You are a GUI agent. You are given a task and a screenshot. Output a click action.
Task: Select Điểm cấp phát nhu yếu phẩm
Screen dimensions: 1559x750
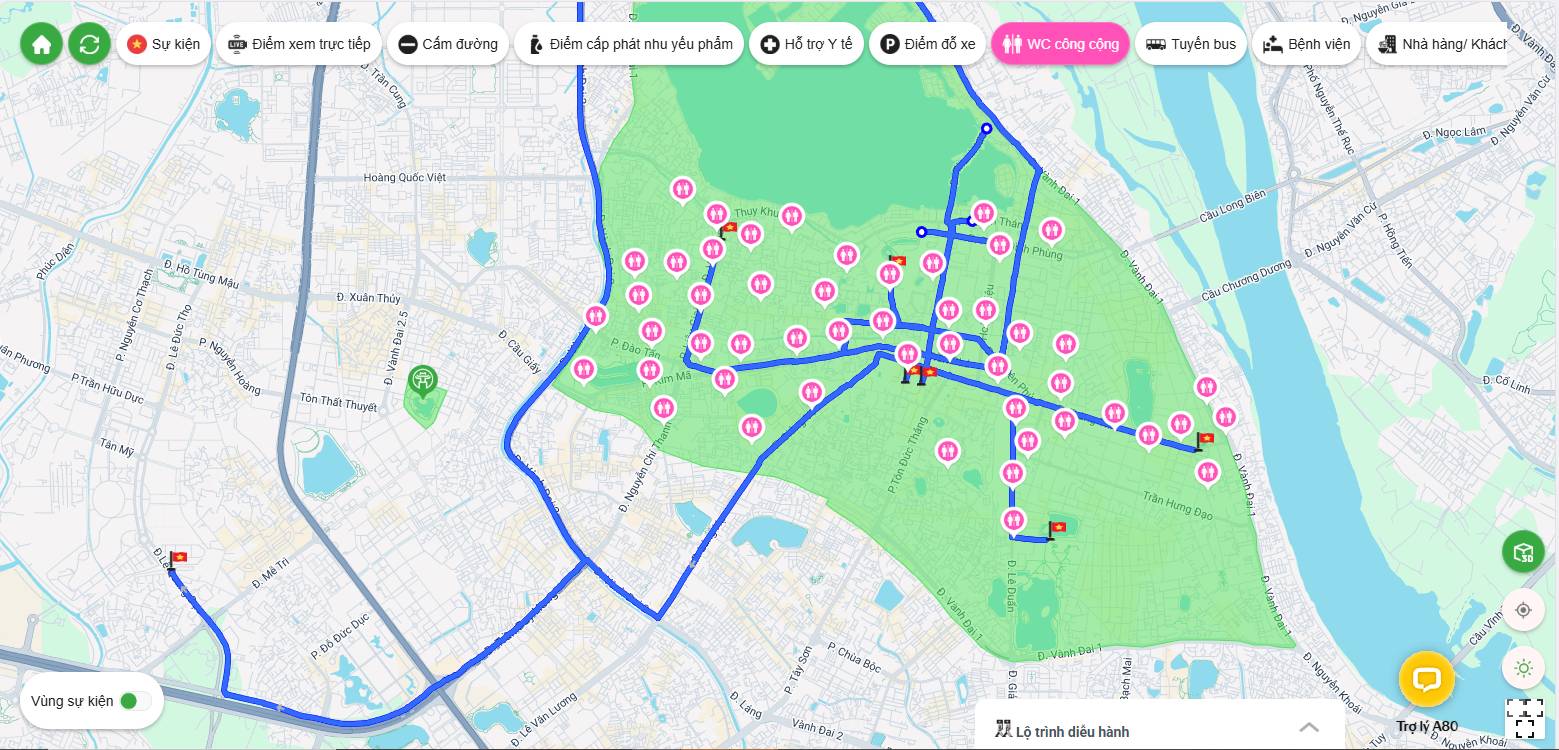629,44
